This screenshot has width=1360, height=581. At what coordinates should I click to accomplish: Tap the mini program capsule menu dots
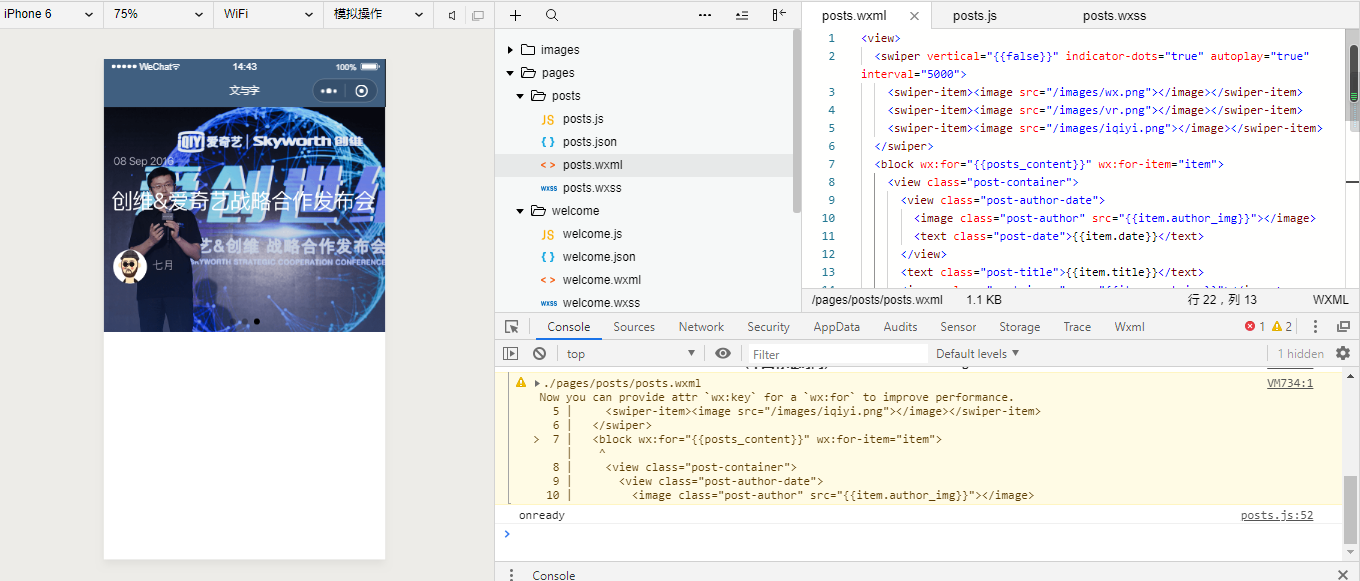(328, 91)
